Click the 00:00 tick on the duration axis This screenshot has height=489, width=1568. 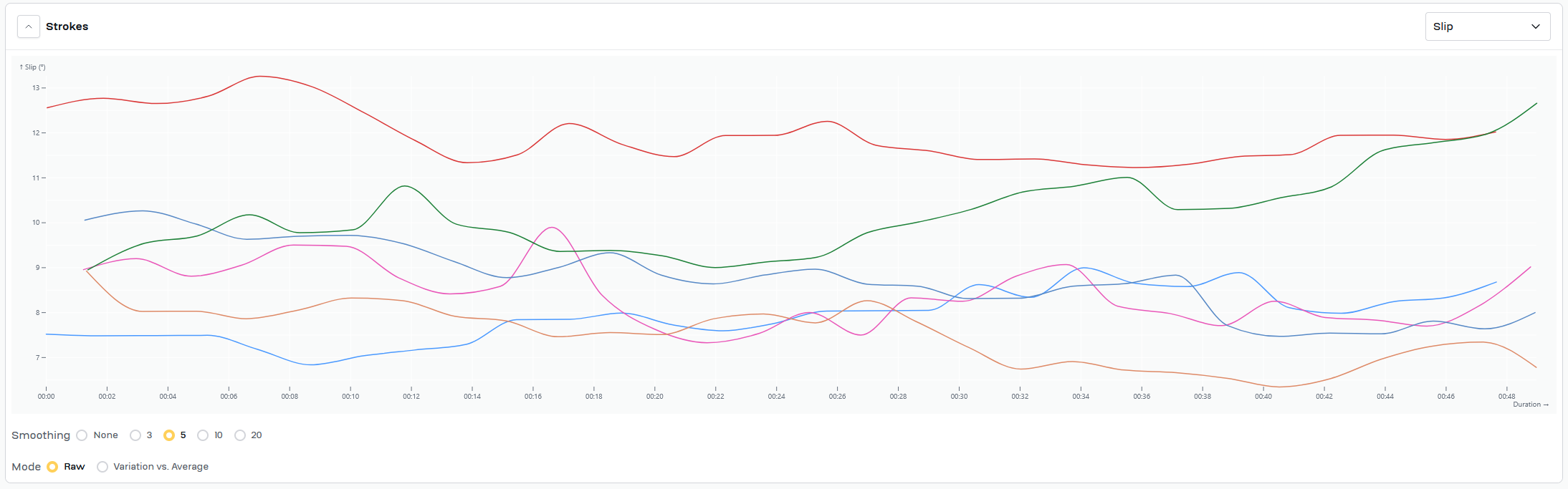[47, 396]
